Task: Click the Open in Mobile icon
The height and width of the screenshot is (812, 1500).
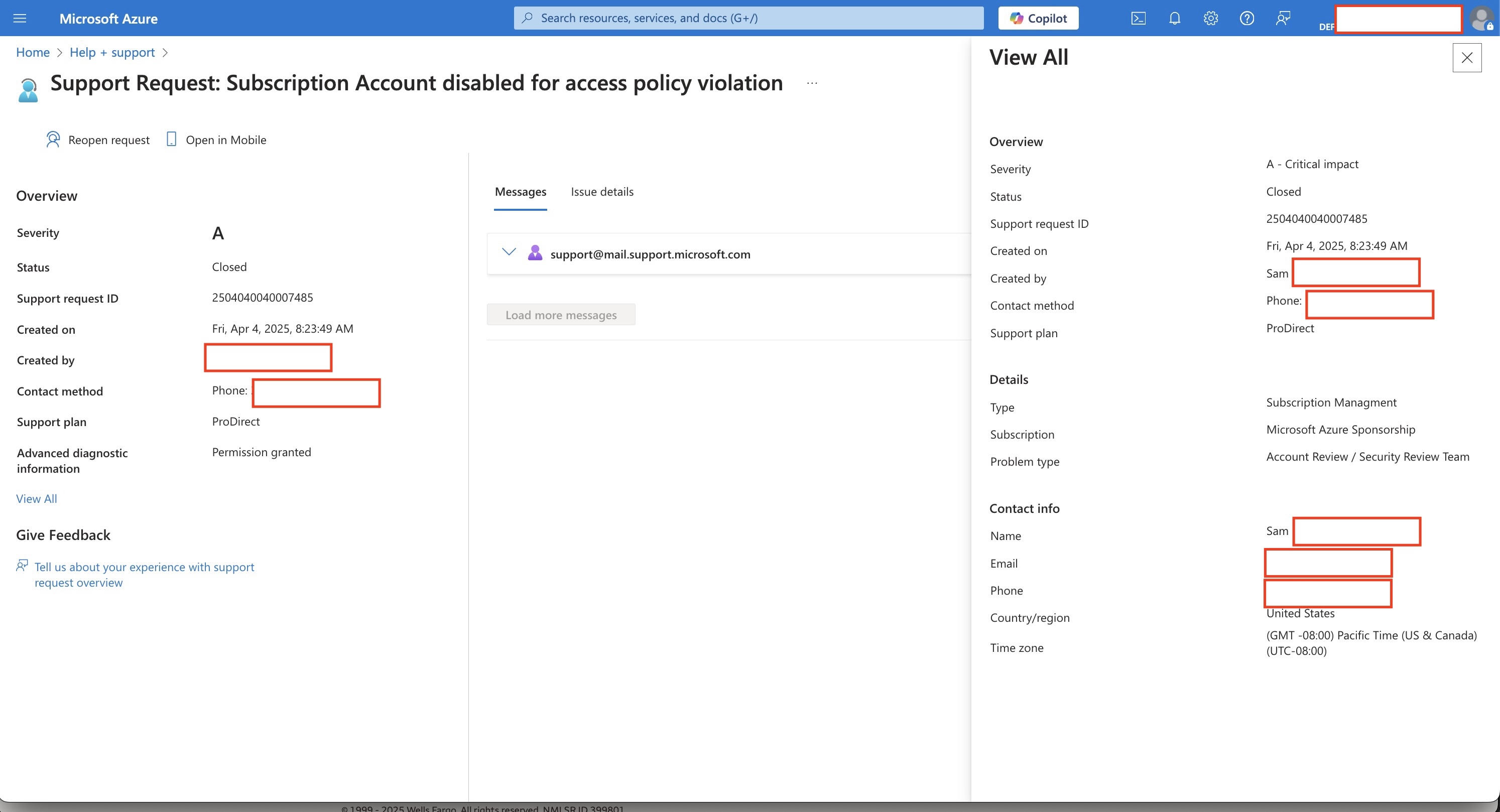Action: (171, 139)
